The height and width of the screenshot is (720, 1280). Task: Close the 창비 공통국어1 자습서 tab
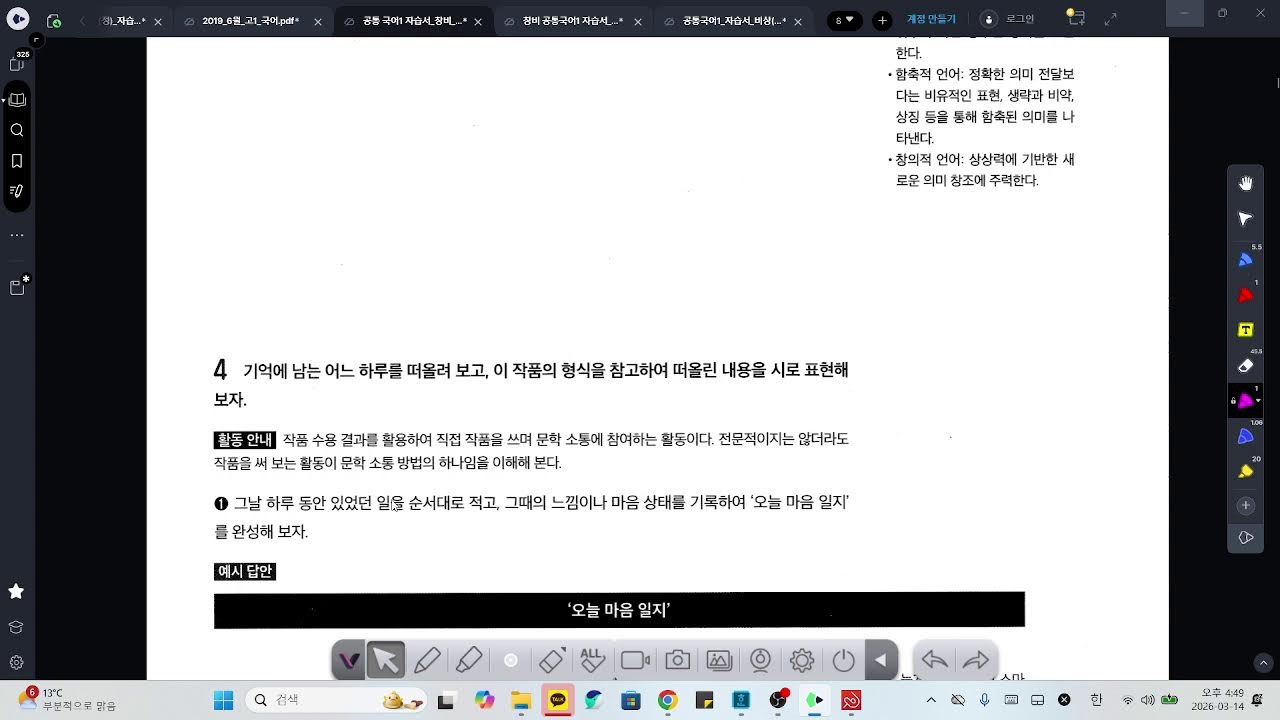point(640,21)
